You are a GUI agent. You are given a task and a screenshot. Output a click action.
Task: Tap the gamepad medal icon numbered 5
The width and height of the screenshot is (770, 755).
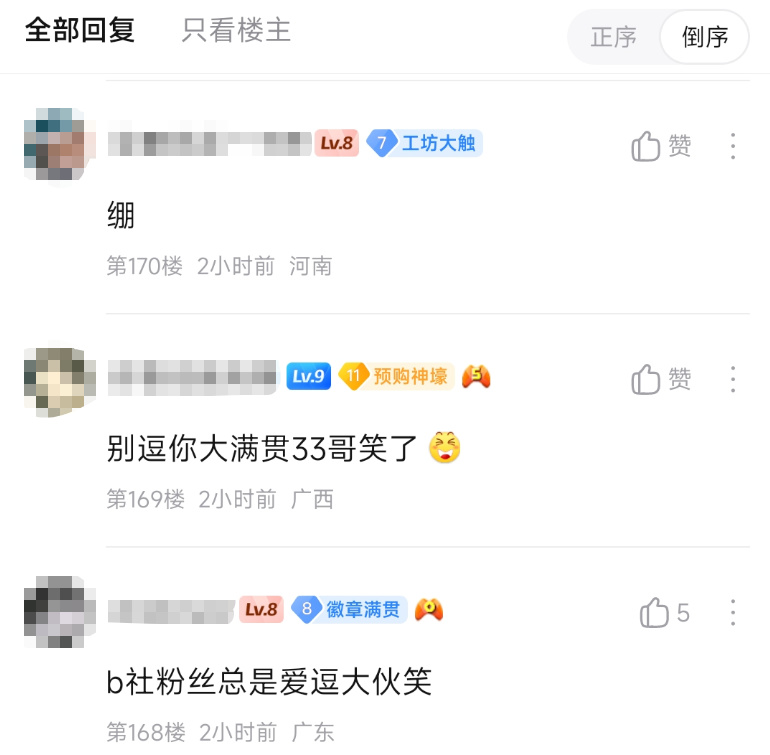[x=476, y=377]
